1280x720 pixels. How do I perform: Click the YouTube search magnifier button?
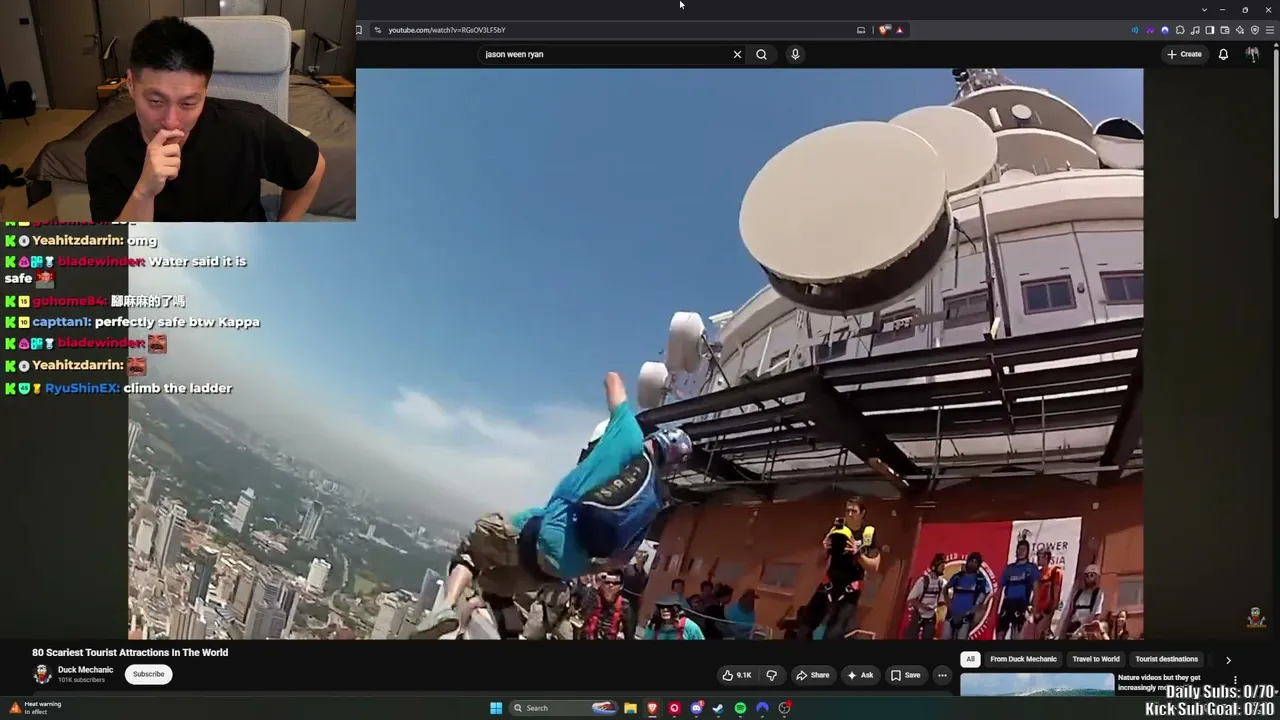pyautogui.click(x=761, y=54)
